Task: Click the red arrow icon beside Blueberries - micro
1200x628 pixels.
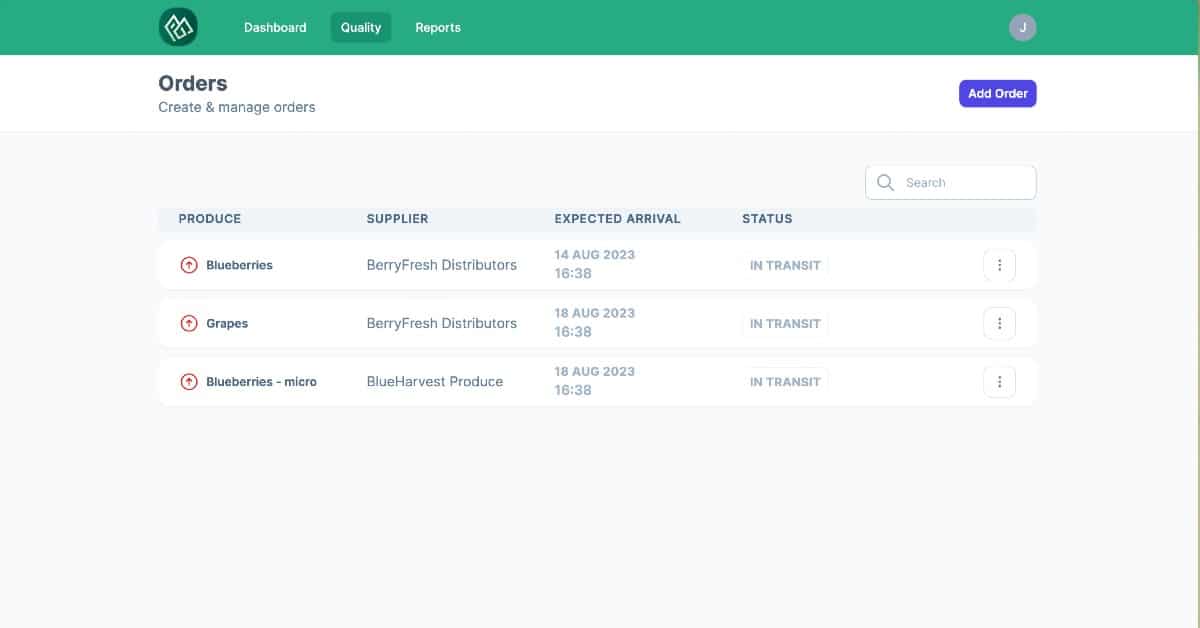Action: click(188, 381)
